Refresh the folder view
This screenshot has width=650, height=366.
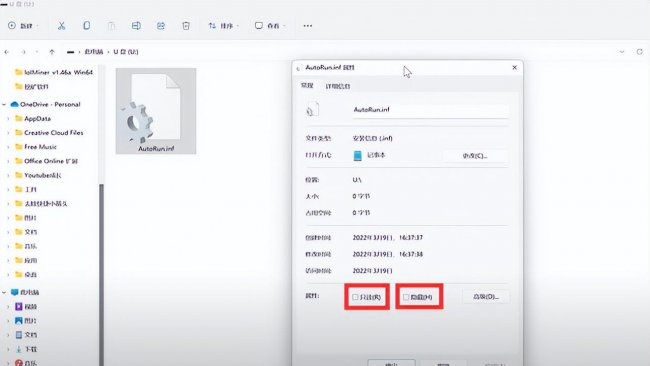click(x=640, y=52)
